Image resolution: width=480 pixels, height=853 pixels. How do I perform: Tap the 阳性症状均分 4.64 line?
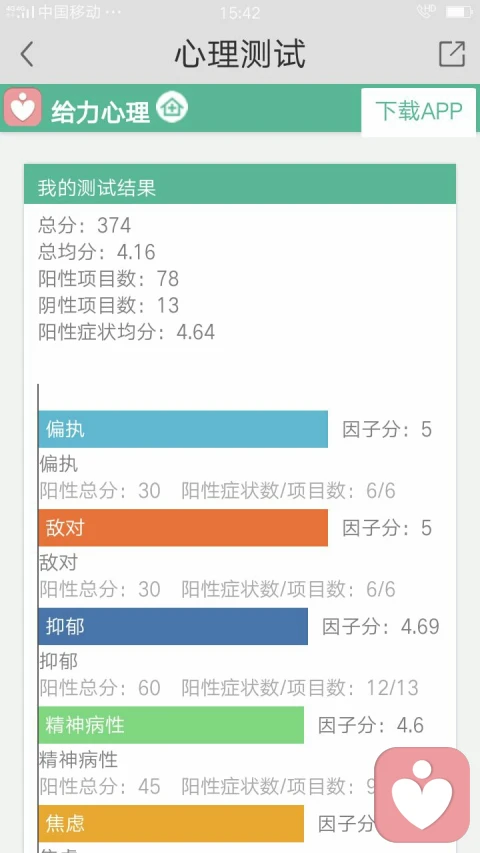coord(126,332)
